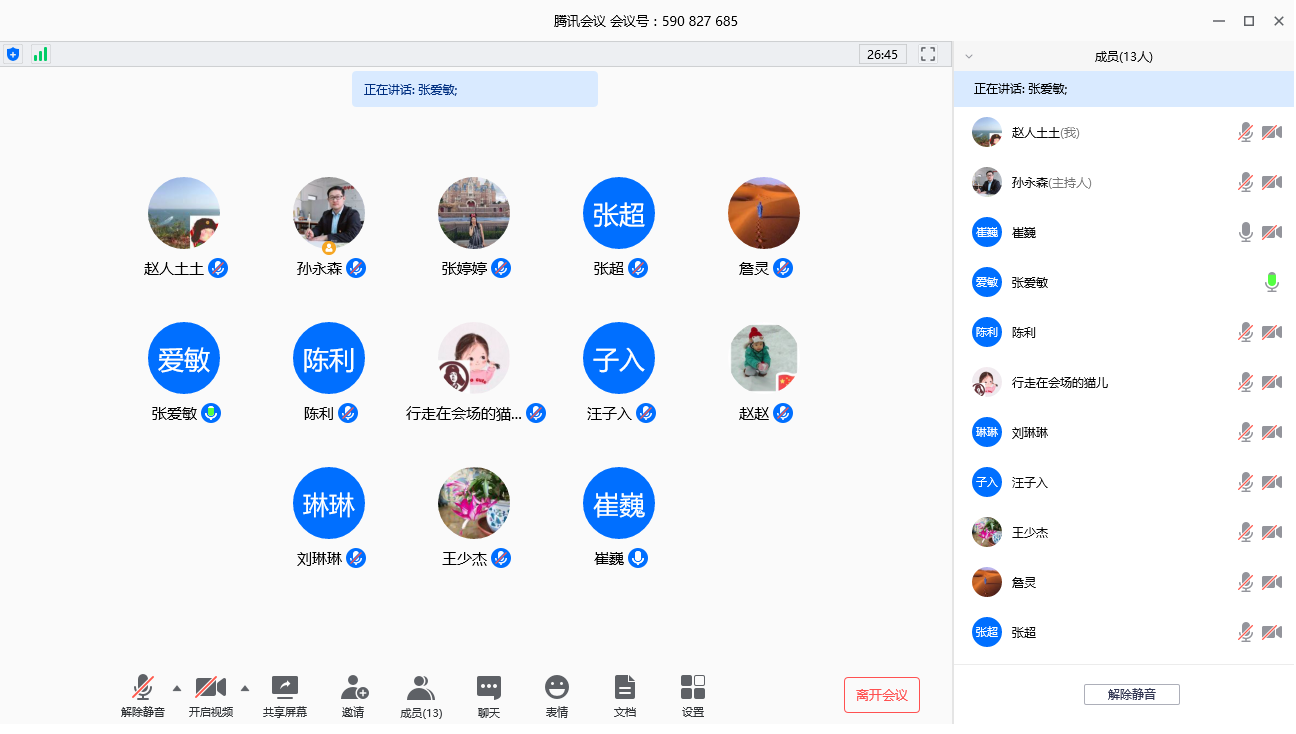Expand the arrow next to 解除静音
Viewport: 1296px width, 734px height.
[177, 687]
